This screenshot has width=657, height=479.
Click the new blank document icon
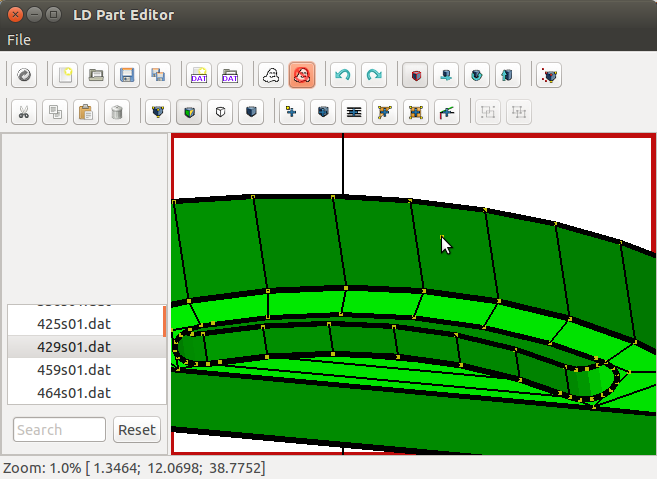coord(64,75)
